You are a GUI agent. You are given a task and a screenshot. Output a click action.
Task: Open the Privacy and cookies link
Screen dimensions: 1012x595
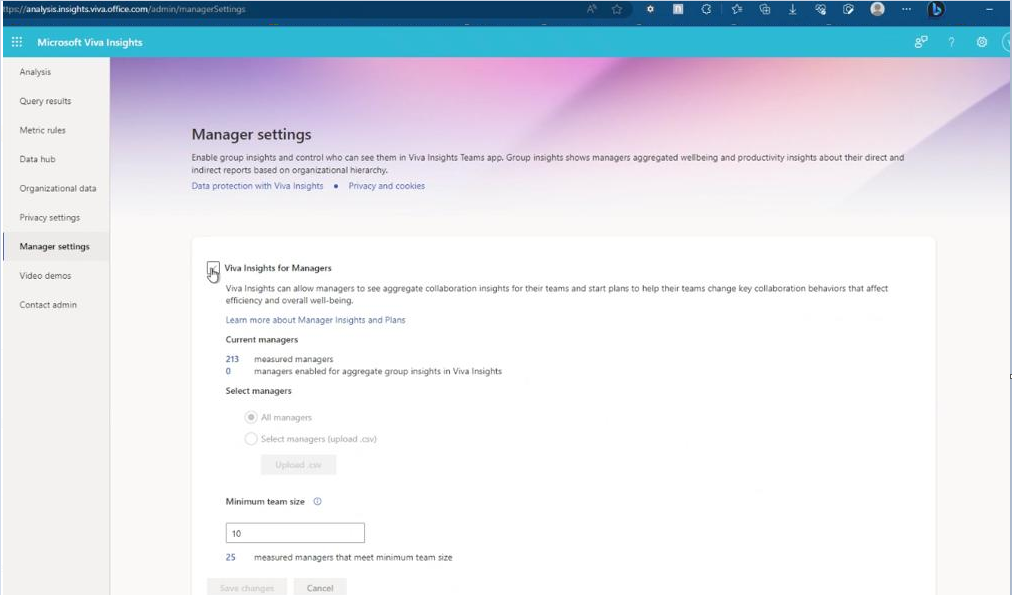[387, 186]
